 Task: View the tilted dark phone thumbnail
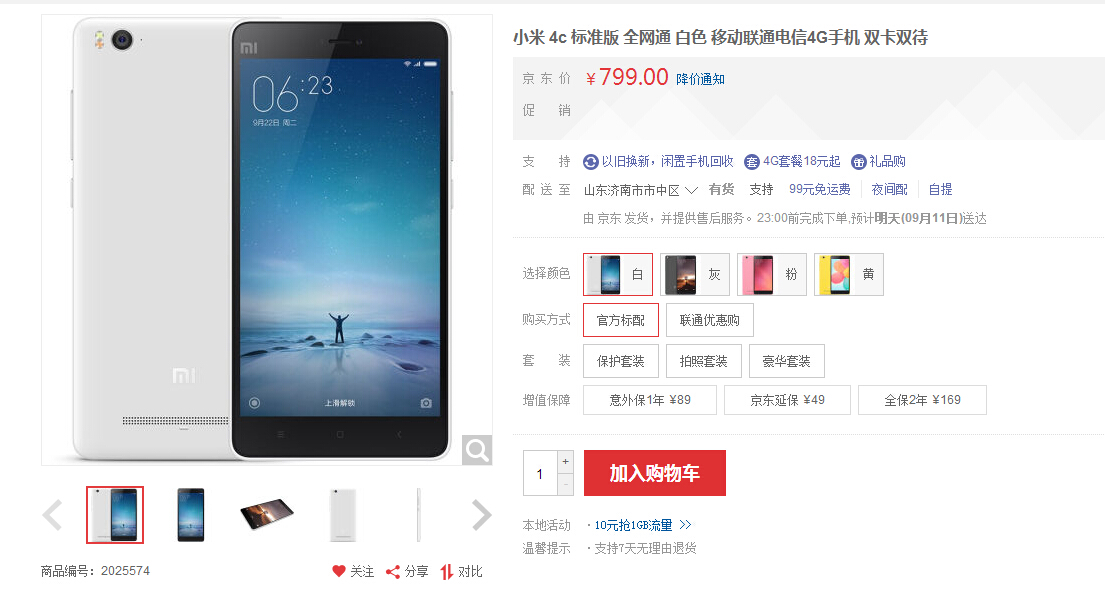pyautogui.click(x=266, y=515)
